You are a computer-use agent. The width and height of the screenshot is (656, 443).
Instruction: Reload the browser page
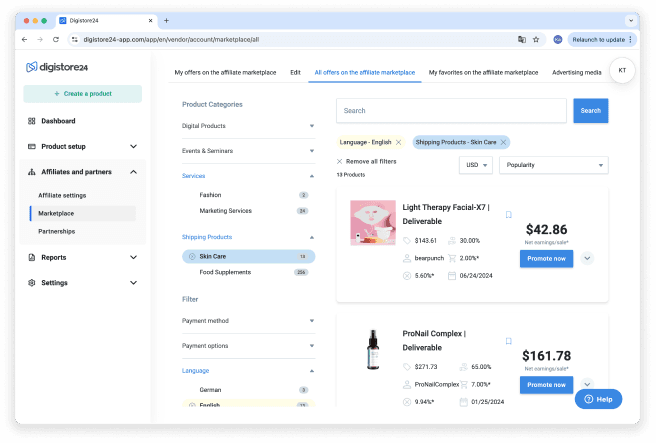coord(56,39)
